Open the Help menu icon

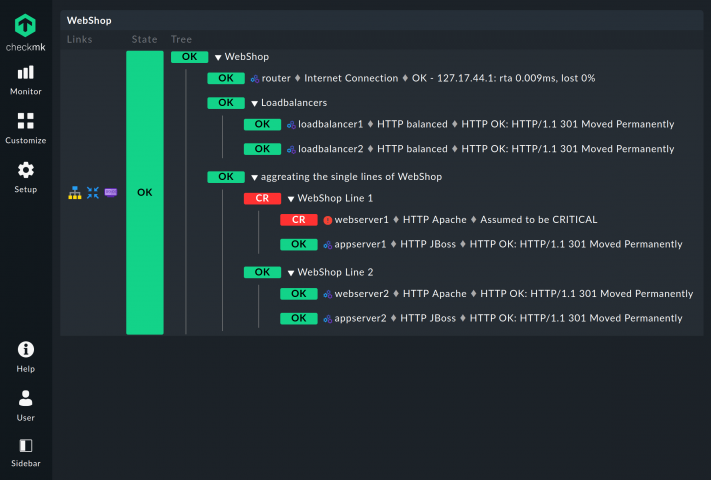click(x=26, y=356)
